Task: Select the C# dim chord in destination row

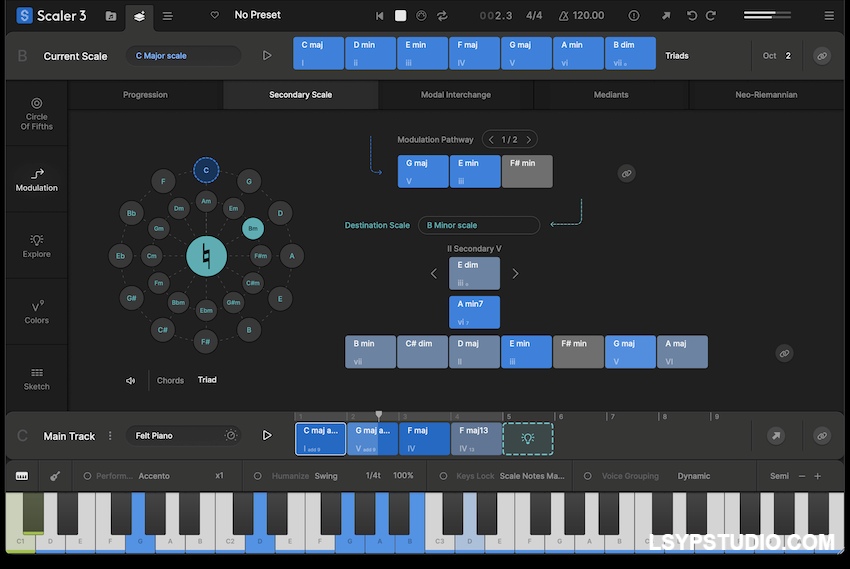Action: [x=422, y=352]
